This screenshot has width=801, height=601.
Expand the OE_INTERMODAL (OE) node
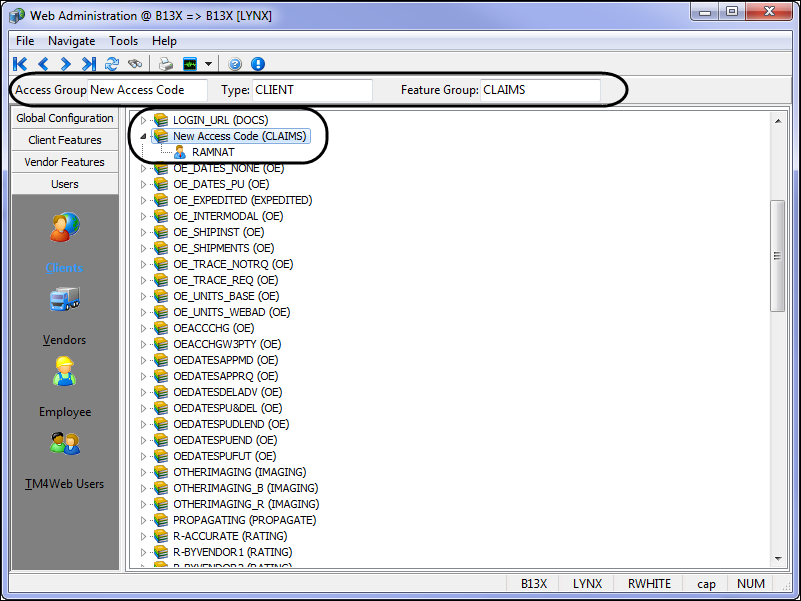(x=144, y=216)
